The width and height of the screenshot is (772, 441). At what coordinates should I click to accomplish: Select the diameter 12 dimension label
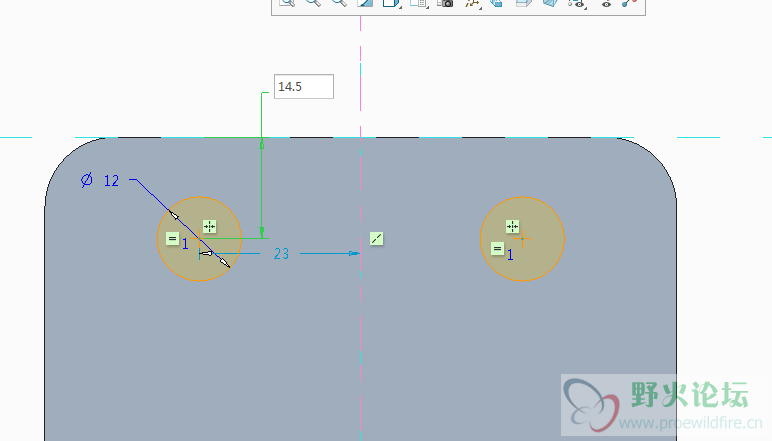click(100, 180)
